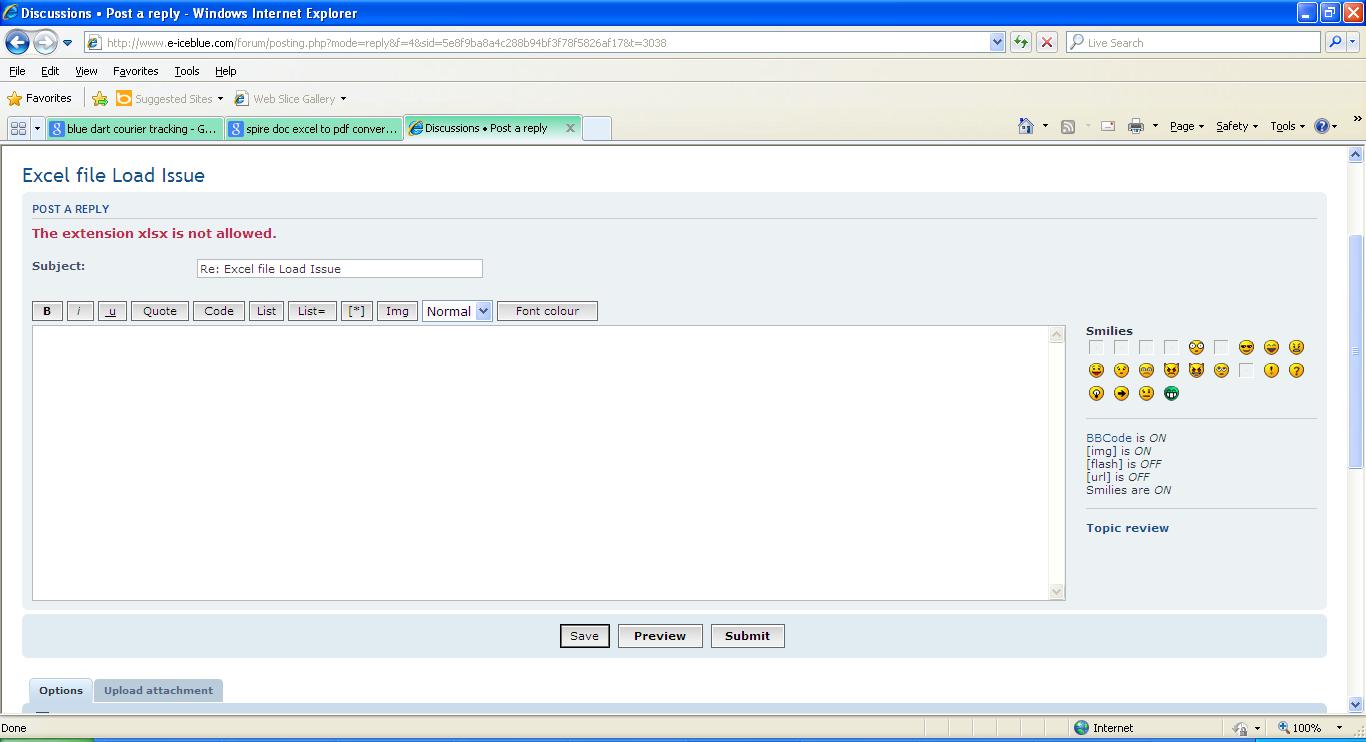Switch to the Upload attachment tab
1366x742 pixels.
(x=158, y=690)
